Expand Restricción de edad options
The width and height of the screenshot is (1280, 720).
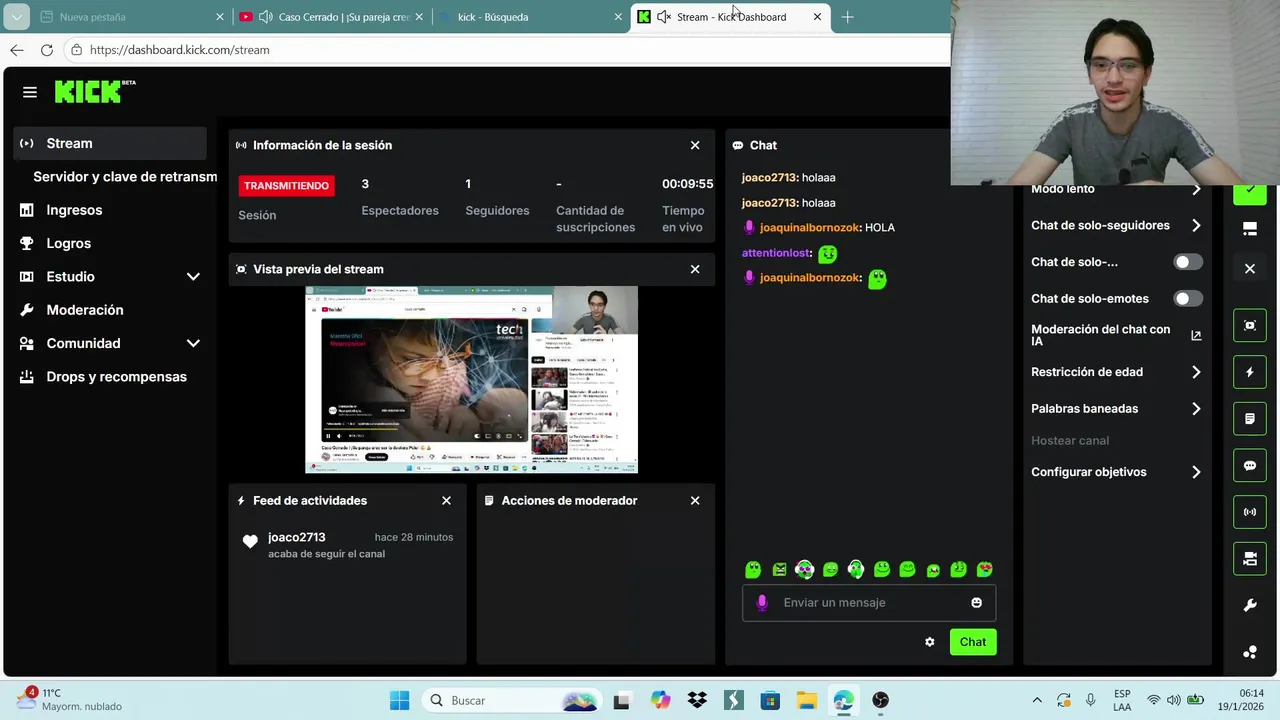(x=1196, y=372)
